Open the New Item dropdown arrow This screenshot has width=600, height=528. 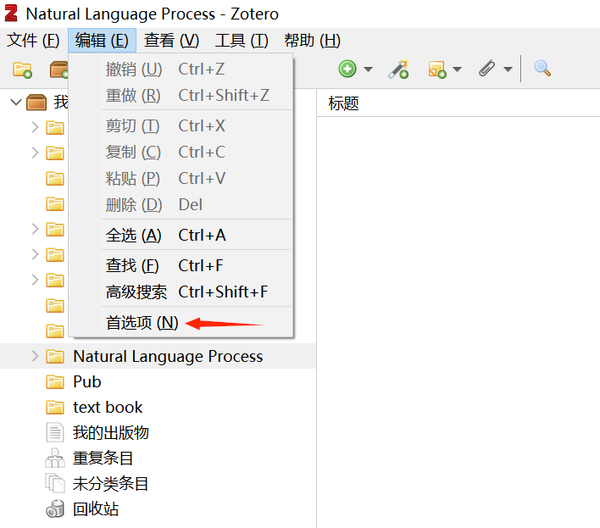click(368, 70)
